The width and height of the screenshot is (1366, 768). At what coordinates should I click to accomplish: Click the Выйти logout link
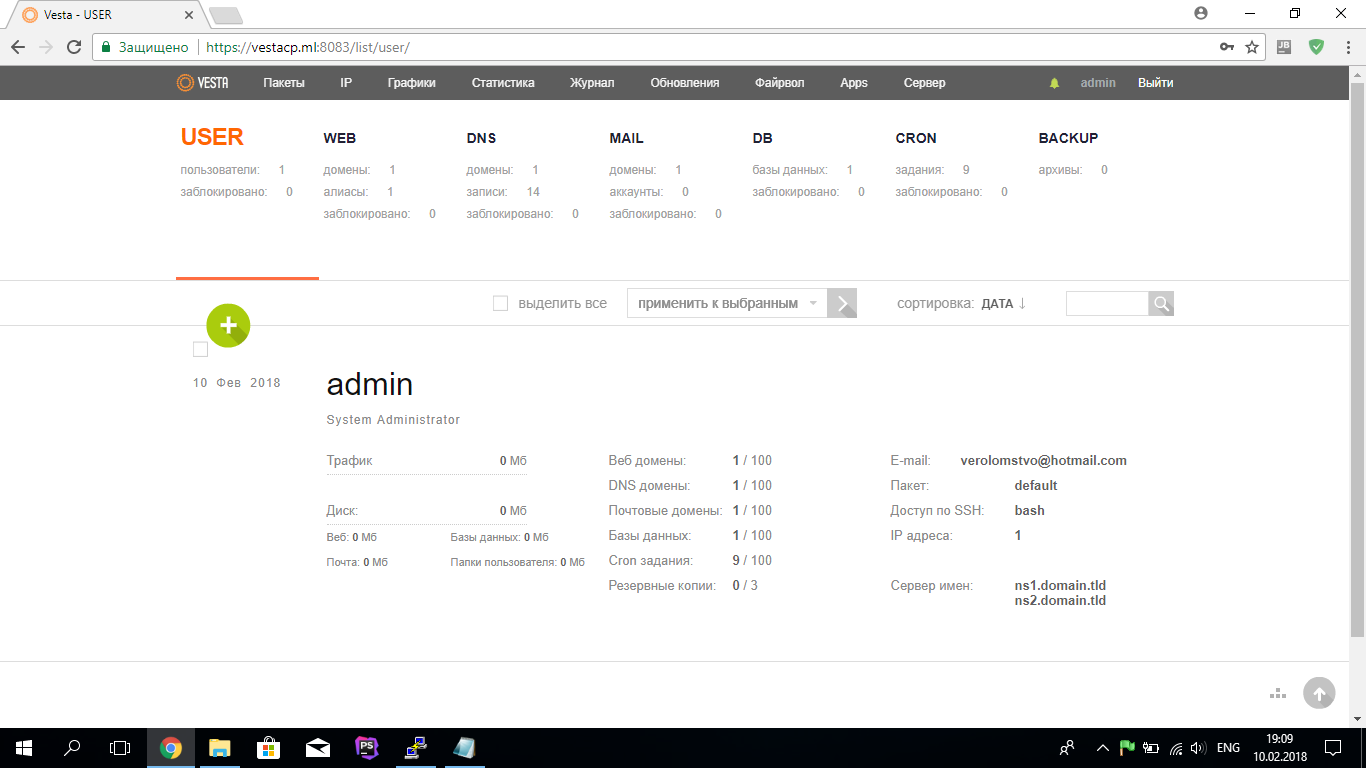point(1155,83)
